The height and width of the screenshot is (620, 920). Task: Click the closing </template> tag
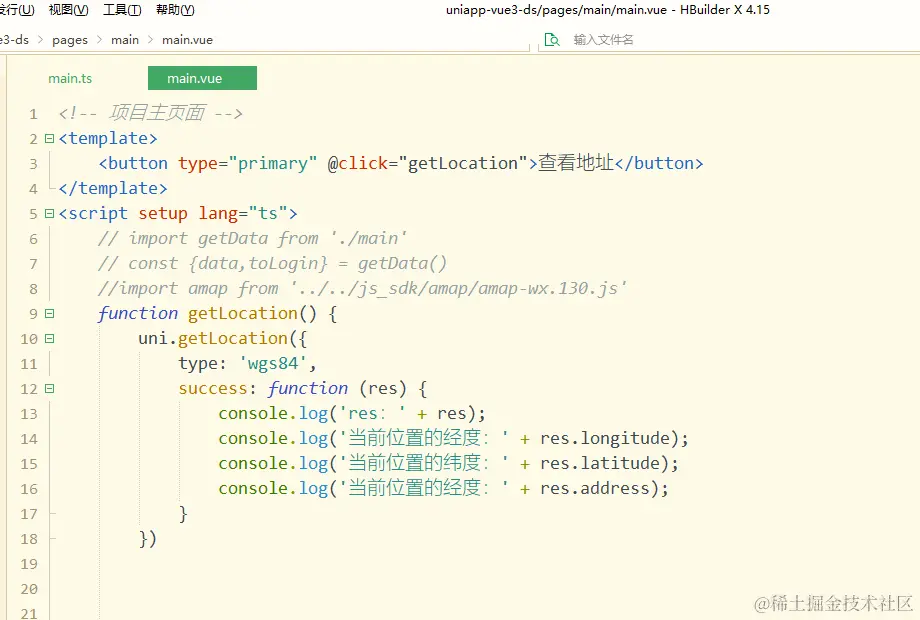[x=113, y=188]
